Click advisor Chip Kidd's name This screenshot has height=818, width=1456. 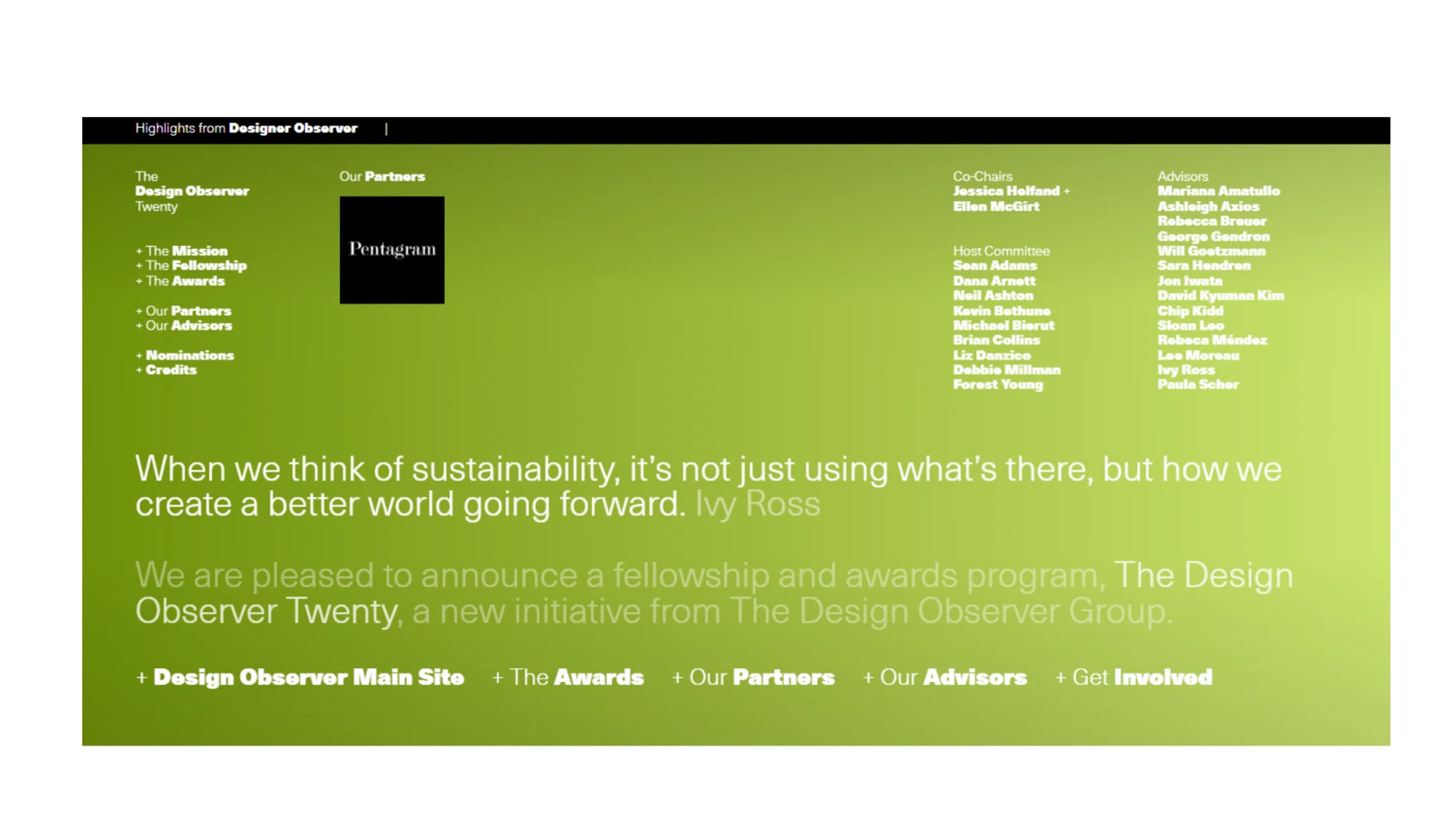(1190, 311)
